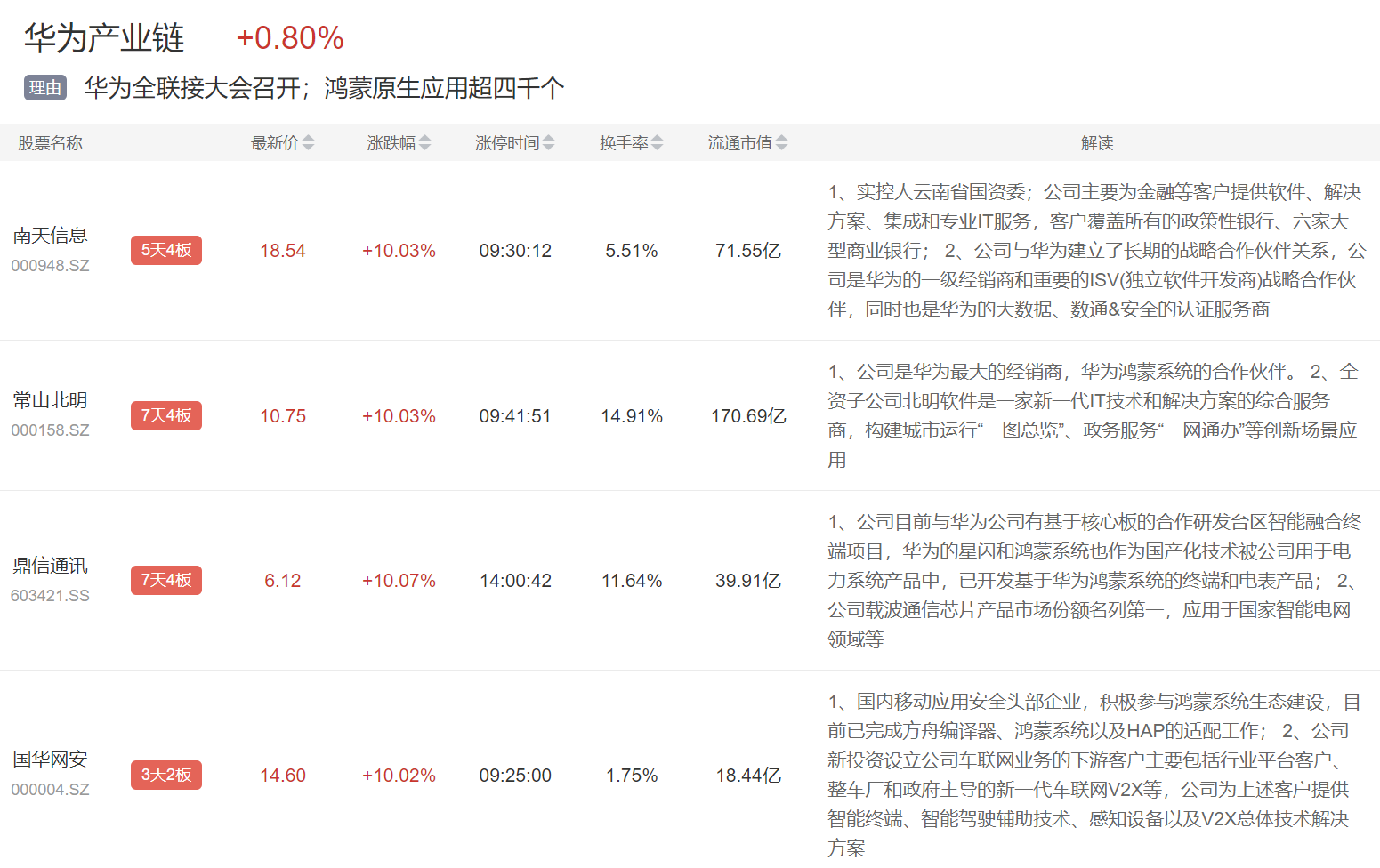This screenshot has height=868, width=1380.
Task: Click the 7天4板 badge for 常山北明
Action: [166, 415]
